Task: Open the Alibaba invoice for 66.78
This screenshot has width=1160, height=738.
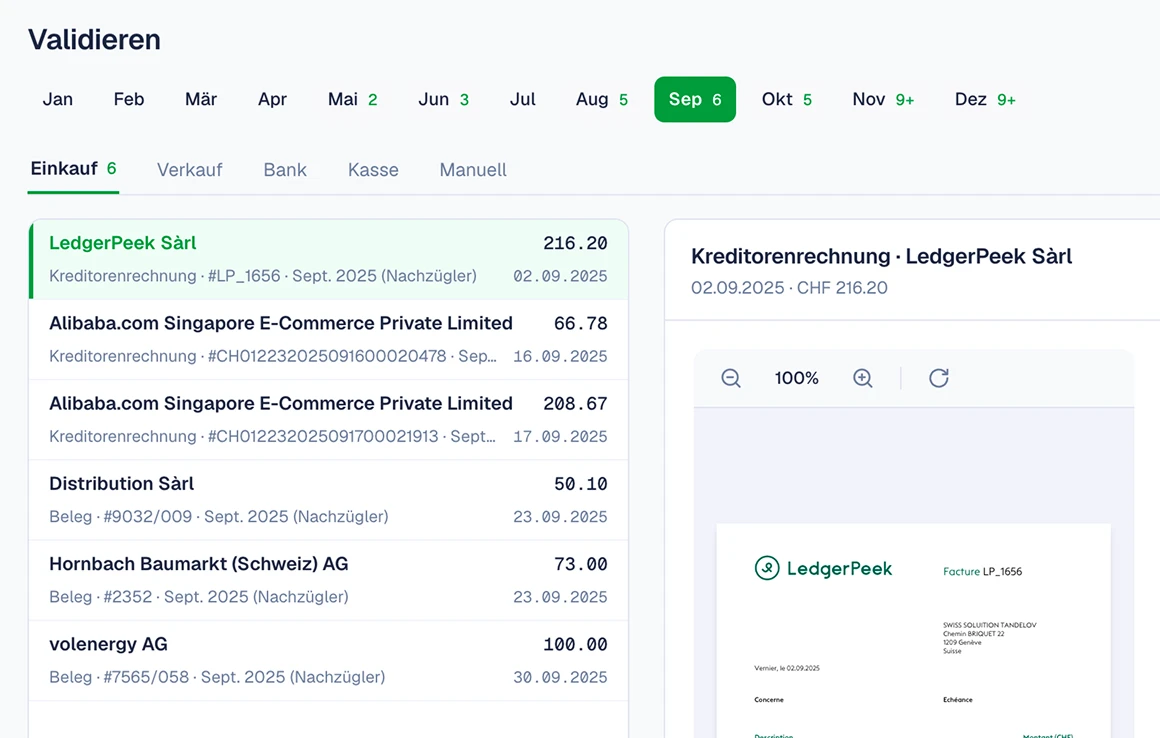Action: tap(328, 339)
